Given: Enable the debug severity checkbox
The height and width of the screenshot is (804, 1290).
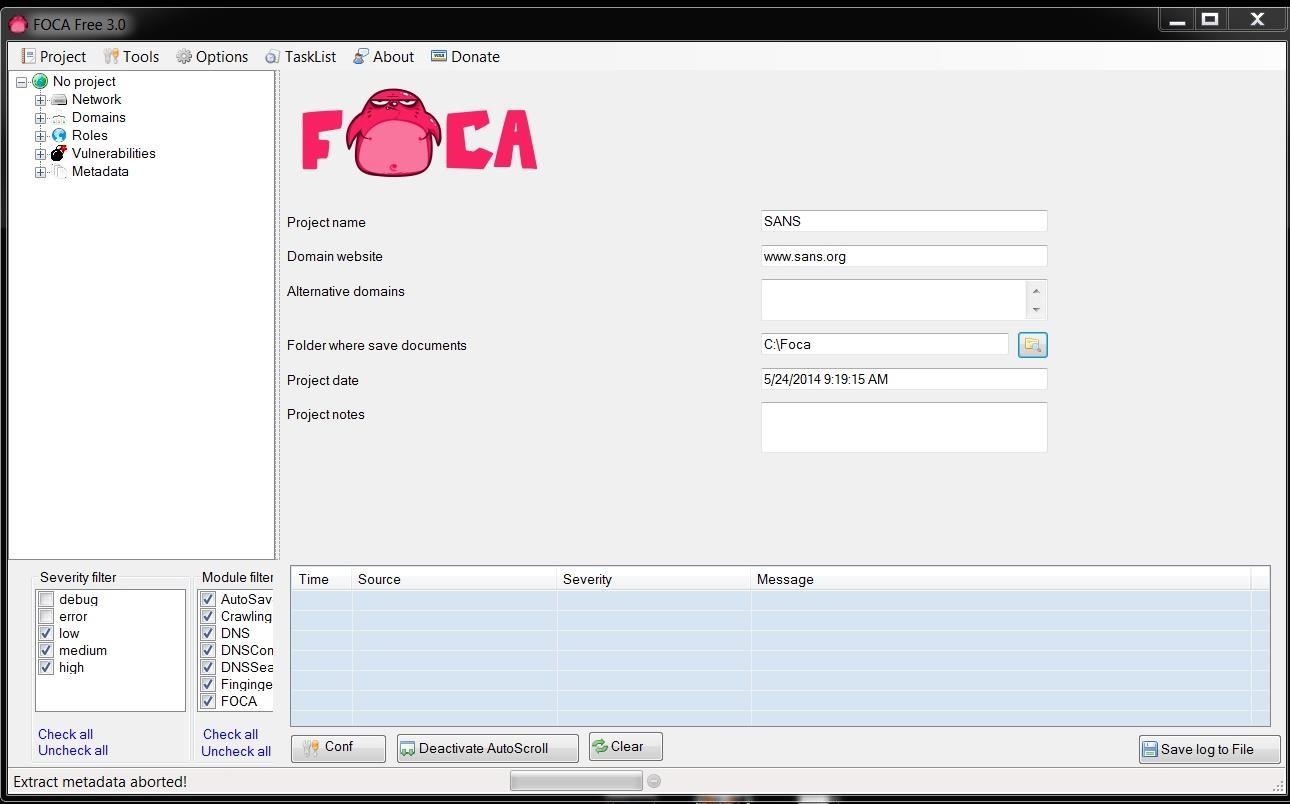Looking at the screenshot, I should [x=46, y=600].
